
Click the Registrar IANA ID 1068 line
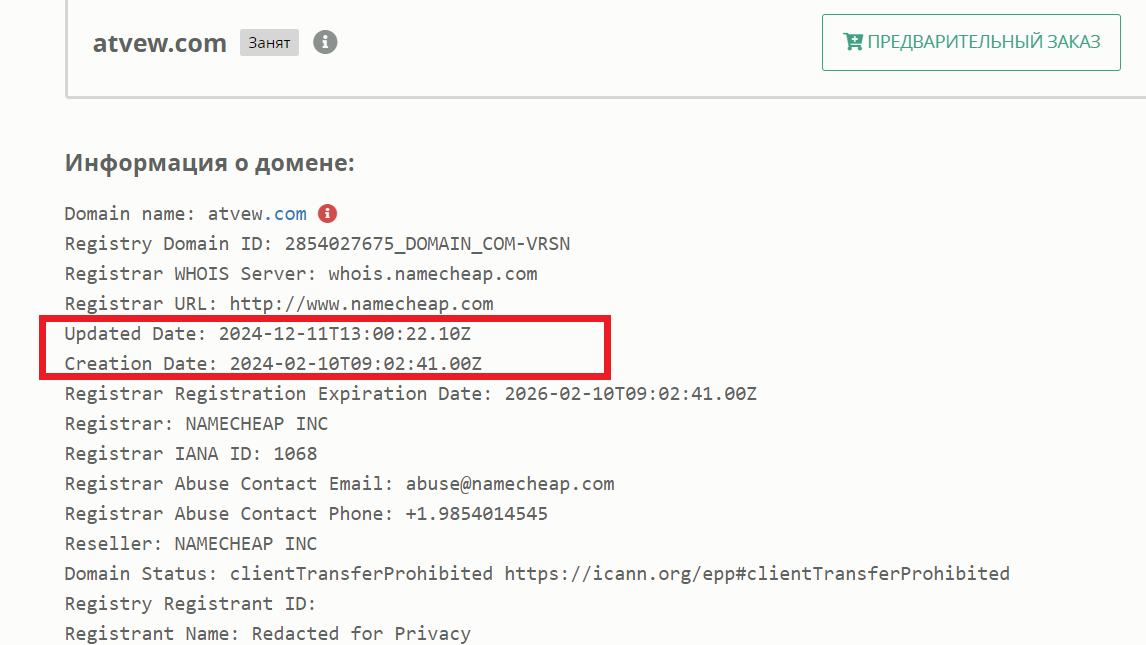(191, 454)
